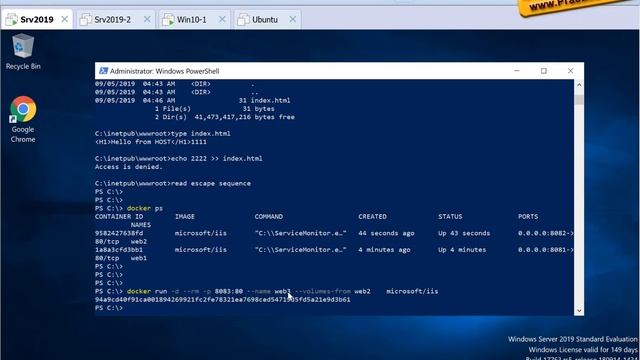Click the Srv2019 tab VM icon
This screenshot has height=360, width=640.
tap(12, 19)
